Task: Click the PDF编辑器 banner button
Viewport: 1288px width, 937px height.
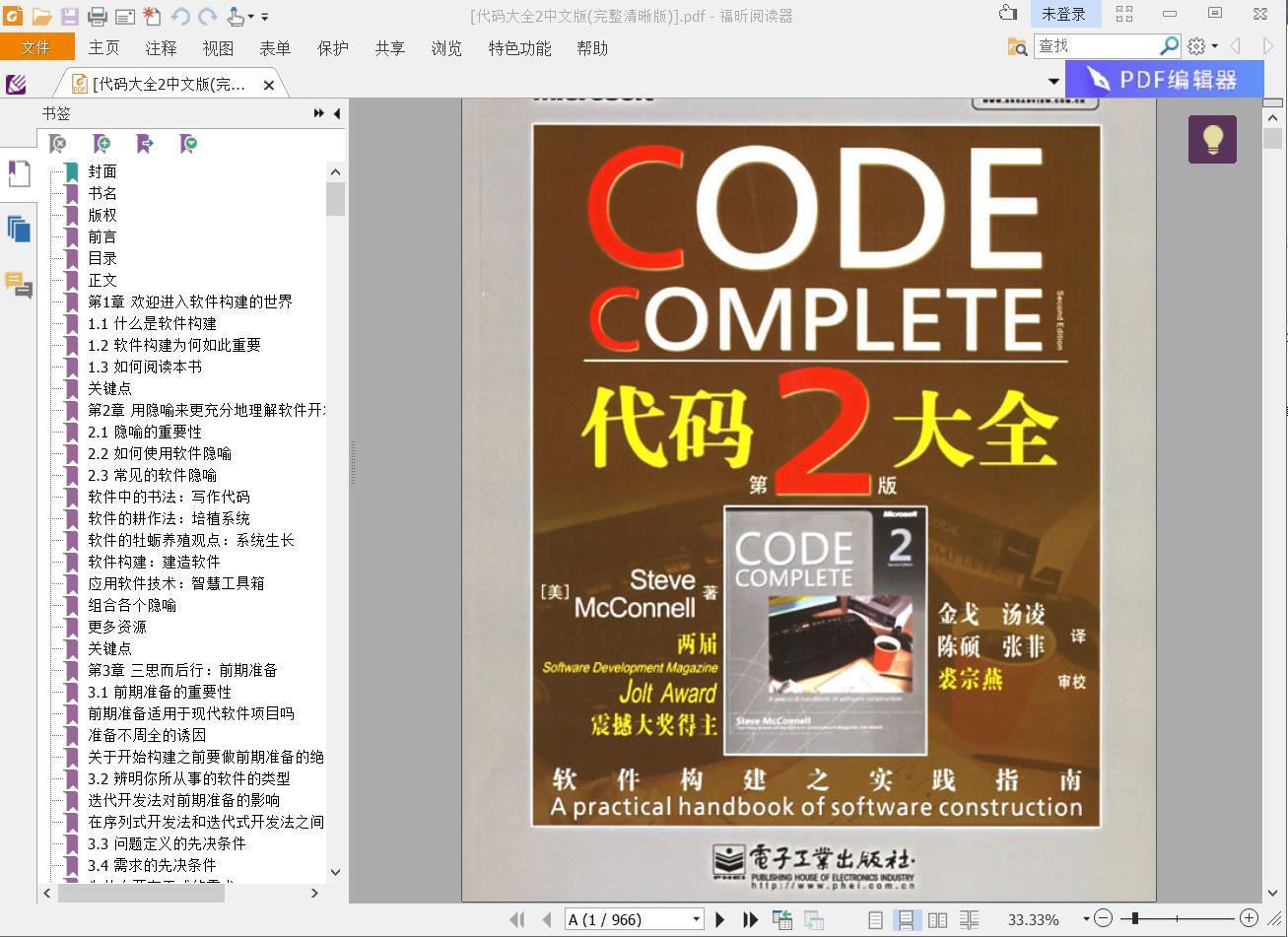Action: (x=1164, y=80)
